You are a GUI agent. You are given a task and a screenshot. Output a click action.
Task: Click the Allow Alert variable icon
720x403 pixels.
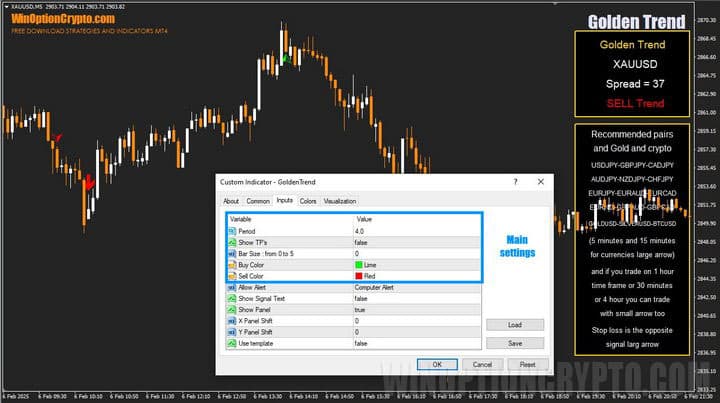(x=232, y=287)
